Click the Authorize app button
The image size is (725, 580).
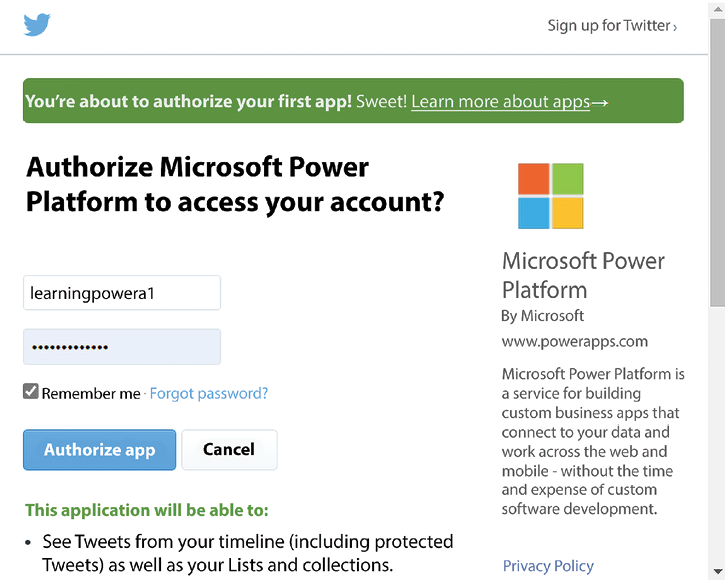pos(99,450)
